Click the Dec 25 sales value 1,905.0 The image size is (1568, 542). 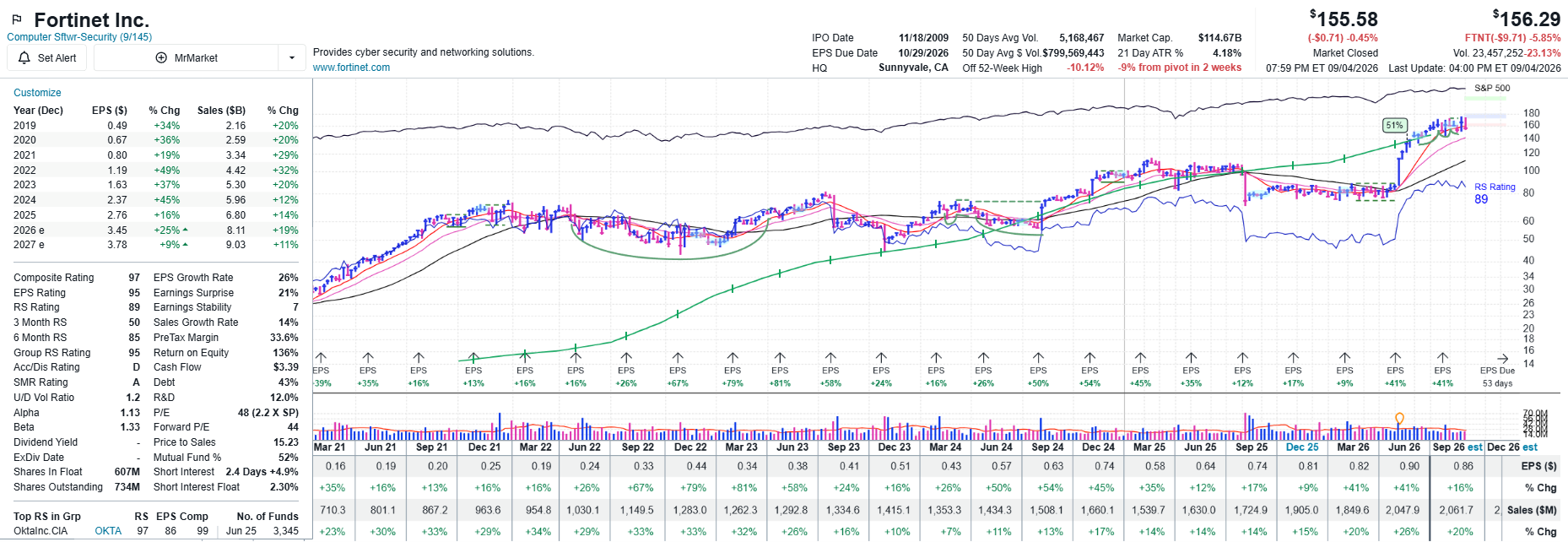(x=1301, y=510)
